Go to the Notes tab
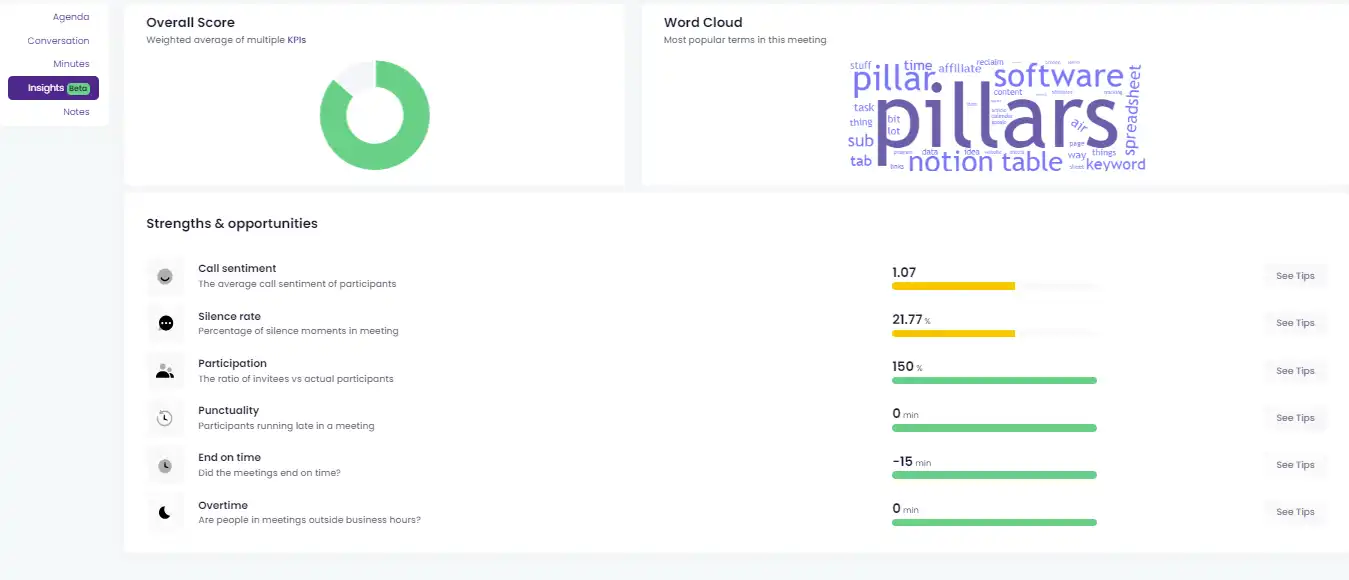1349x580 pixels. pyautogui.click(x=76, y=112)
